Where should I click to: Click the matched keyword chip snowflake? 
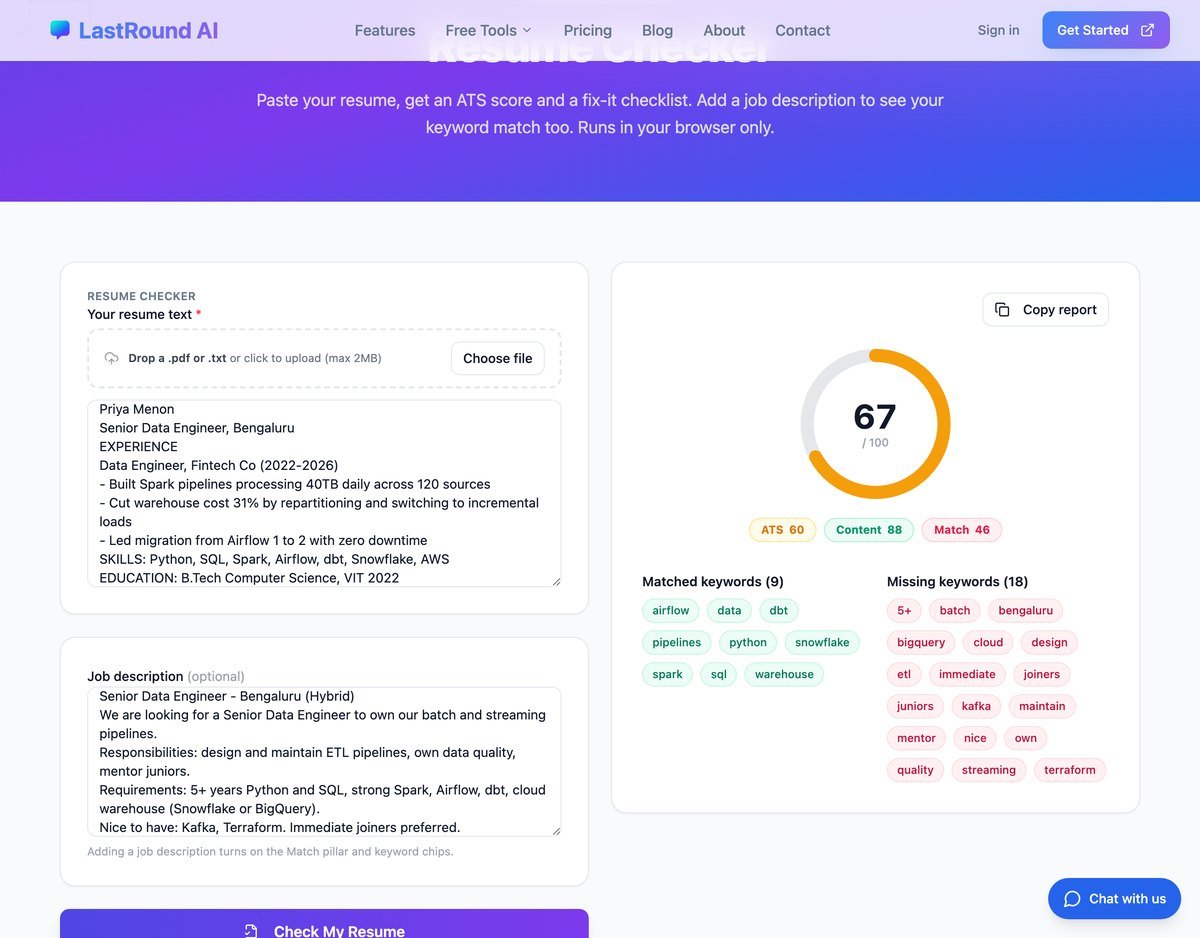coord(822,642)
